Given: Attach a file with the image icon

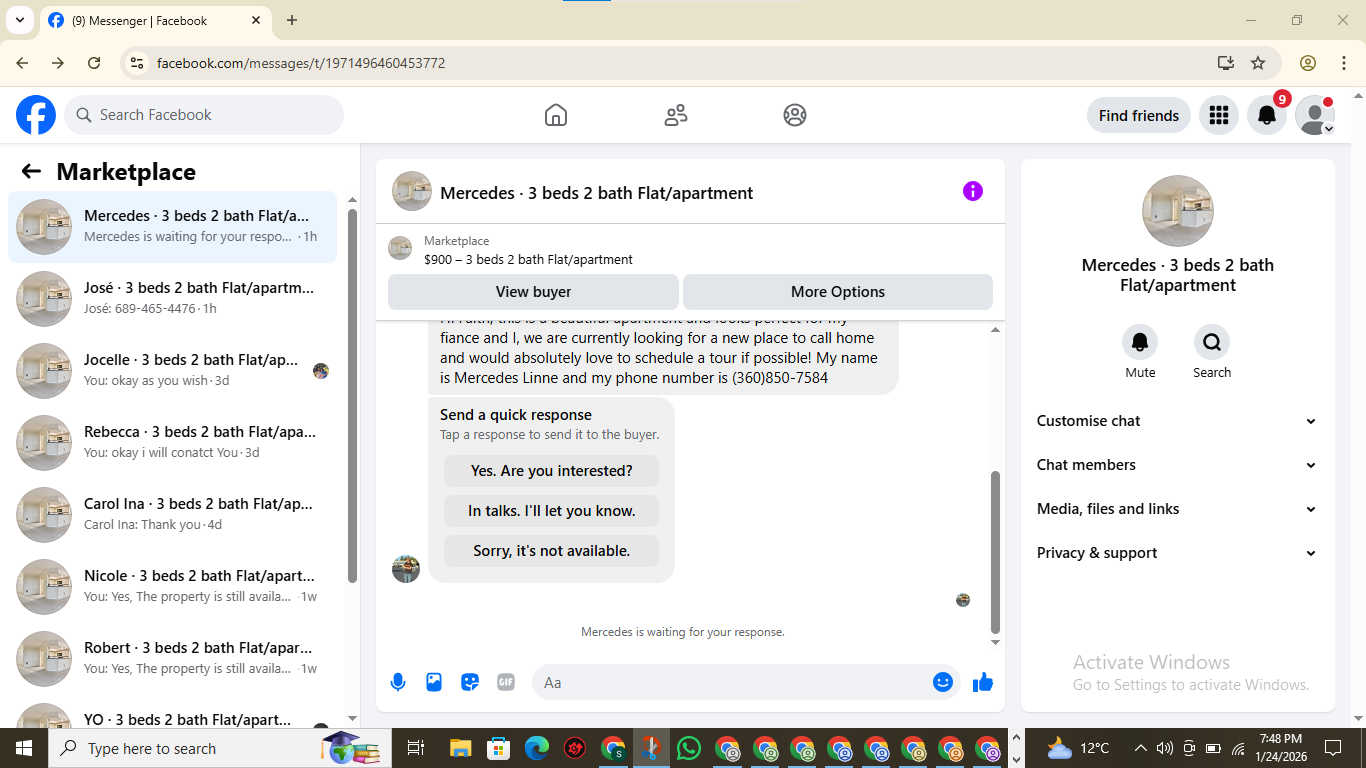Looking at the screenshot, I should click(x=434, y=682).
